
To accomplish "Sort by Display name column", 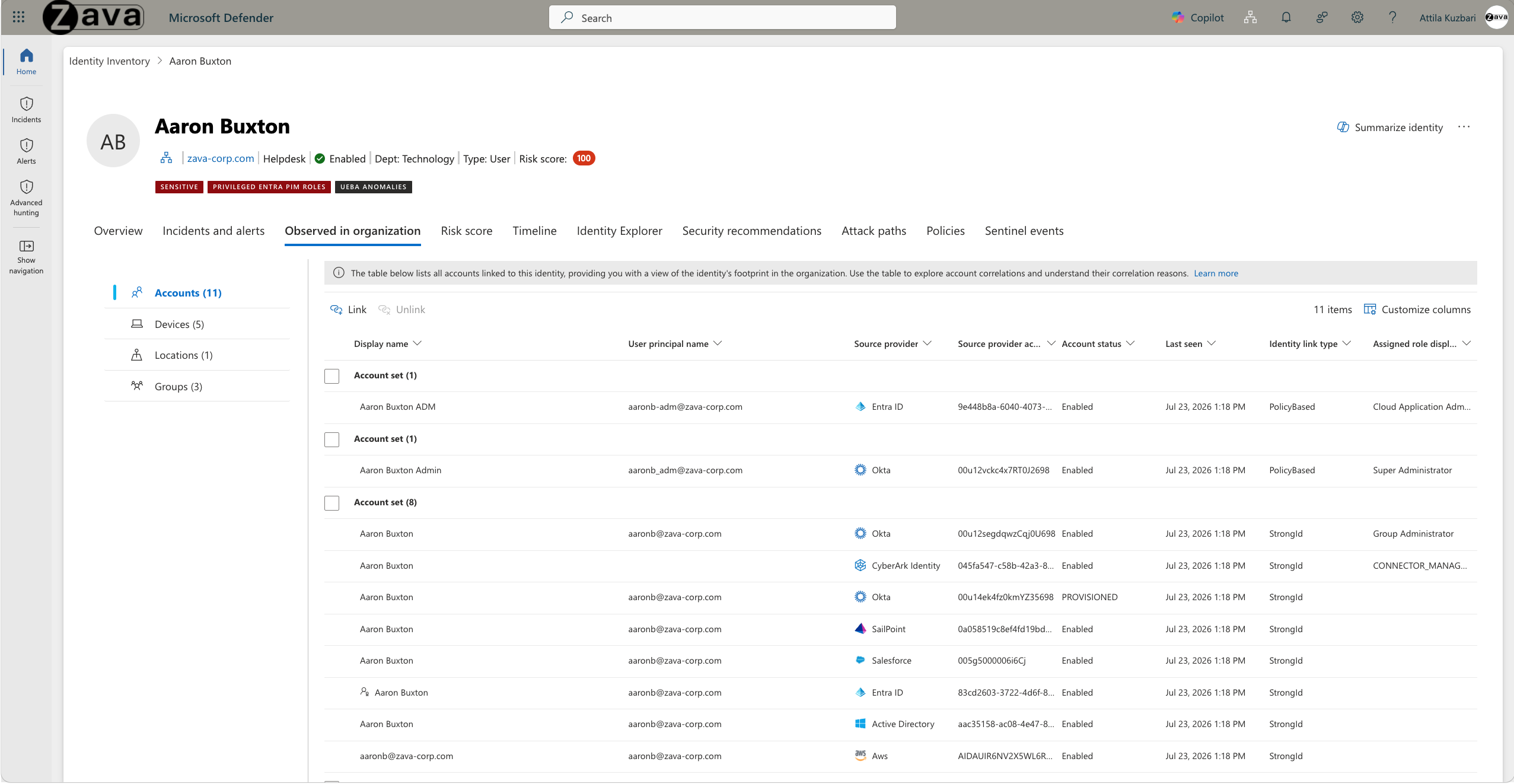I will [387, 343].
